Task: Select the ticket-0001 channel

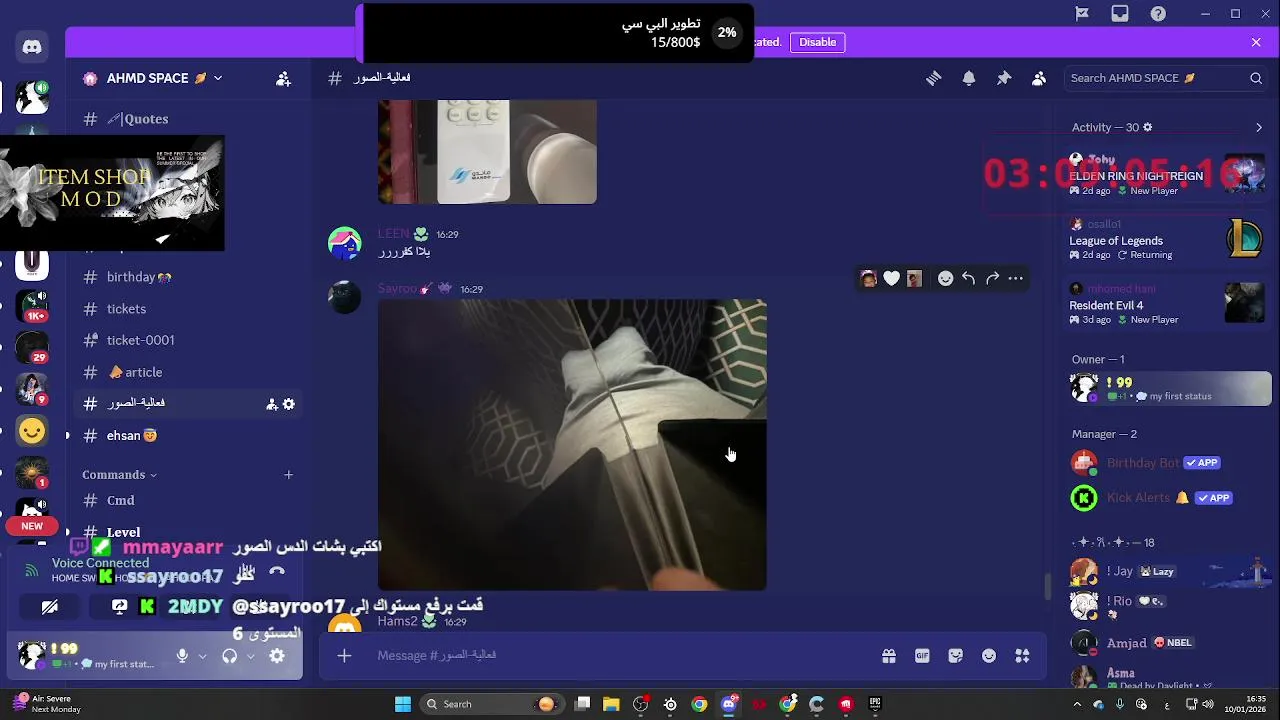Action: coord(187,340)
